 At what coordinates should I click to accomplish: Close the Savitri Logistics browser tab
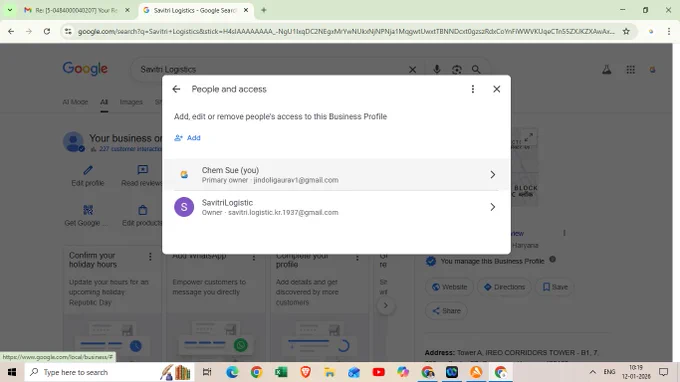246,10
